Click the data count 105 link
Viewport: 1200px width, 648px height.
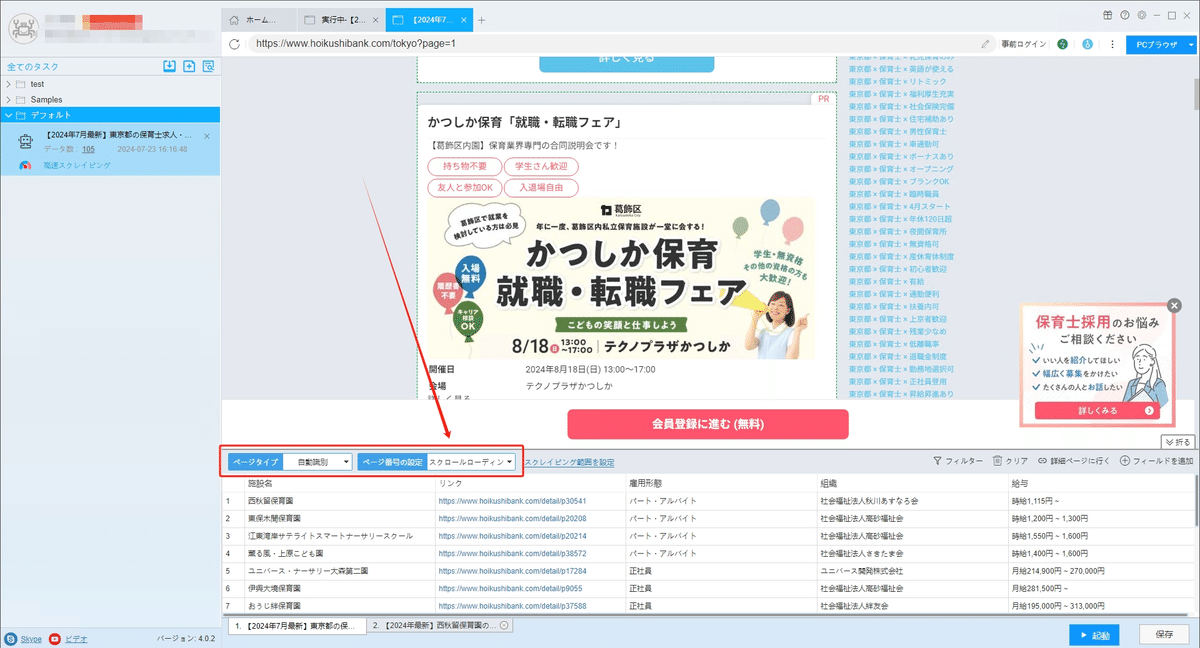(88, 149)
